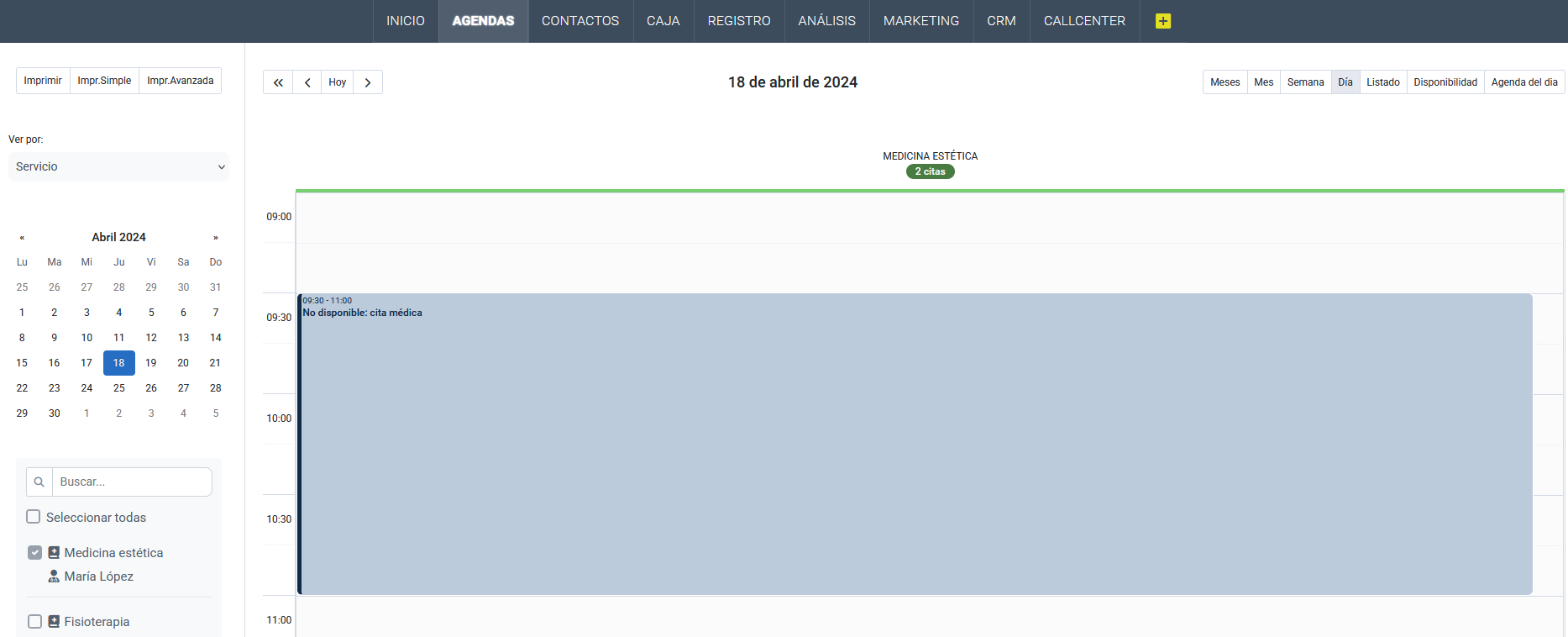The height and width of the screenshot is (637, 1568).
Task: Switch to Meses view
Action: [x=1225, y=82]
